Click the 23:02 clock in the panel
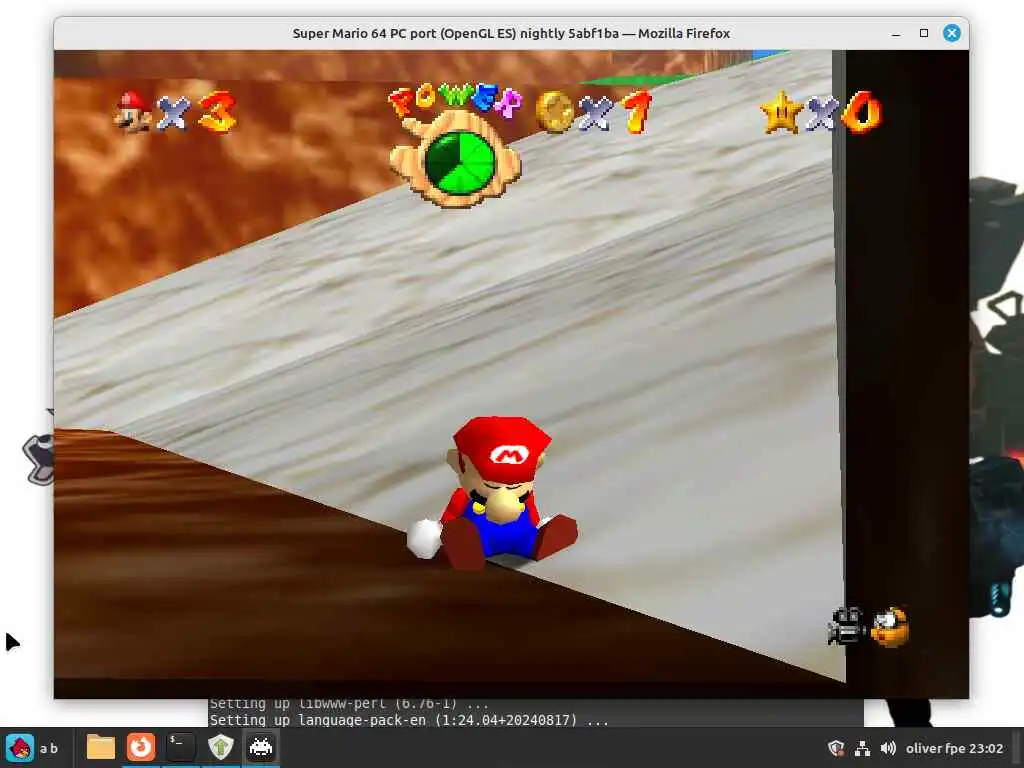 (x=986, y=748)
